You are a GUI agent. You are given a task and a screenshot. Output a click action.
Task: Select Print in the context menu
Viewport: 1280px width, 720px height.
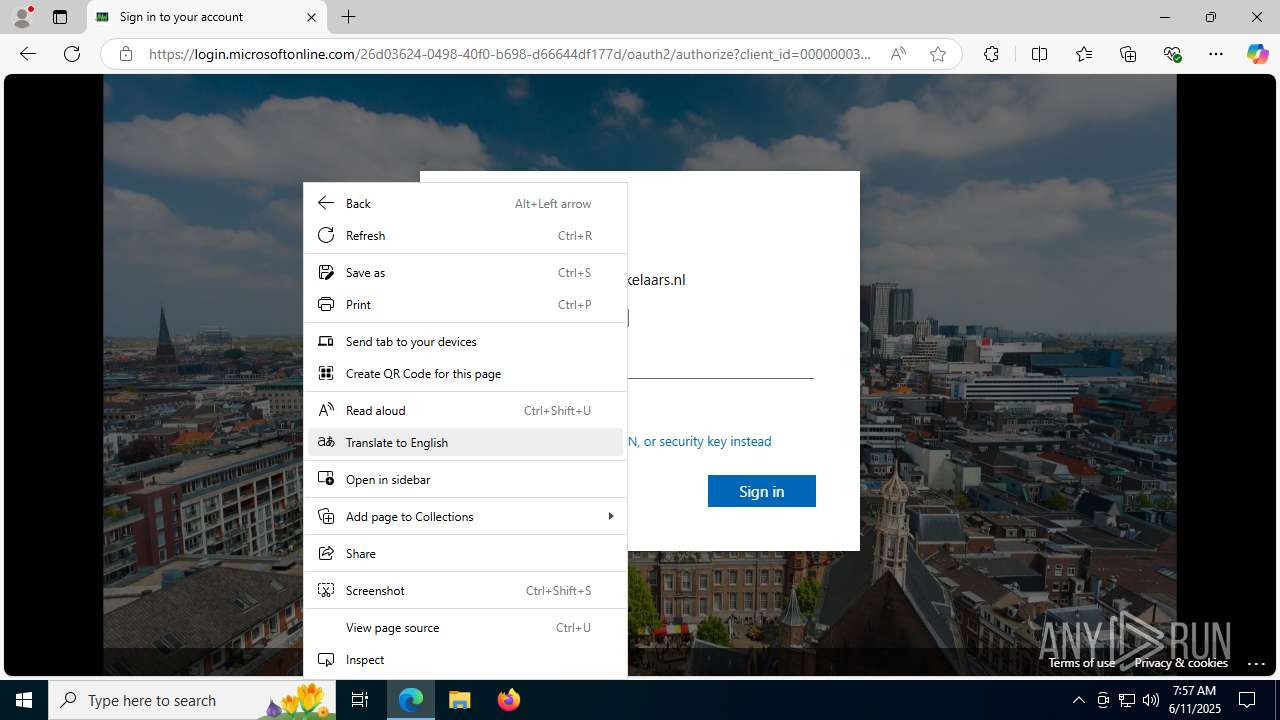pyautogui.click(x=465, y=304)
